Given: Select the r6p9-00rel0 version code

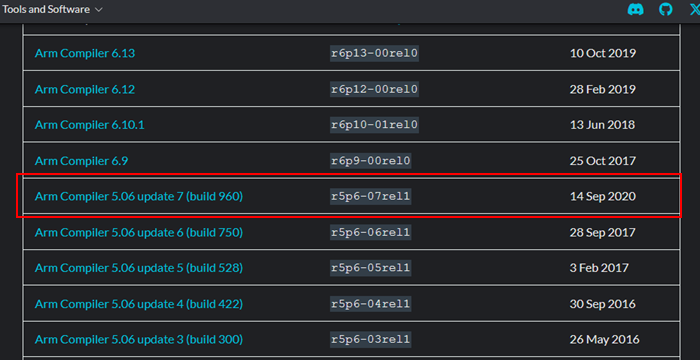Looking at the screenshot, I should pyautogui.click(x=371, y=161).
